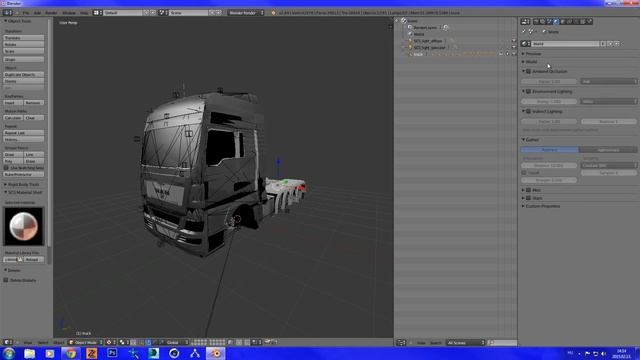Image resolution: width=640 pixels, height=360 pixels.
Task: Open Windows Explorer folder from taskbar
Action: [29, 353]
